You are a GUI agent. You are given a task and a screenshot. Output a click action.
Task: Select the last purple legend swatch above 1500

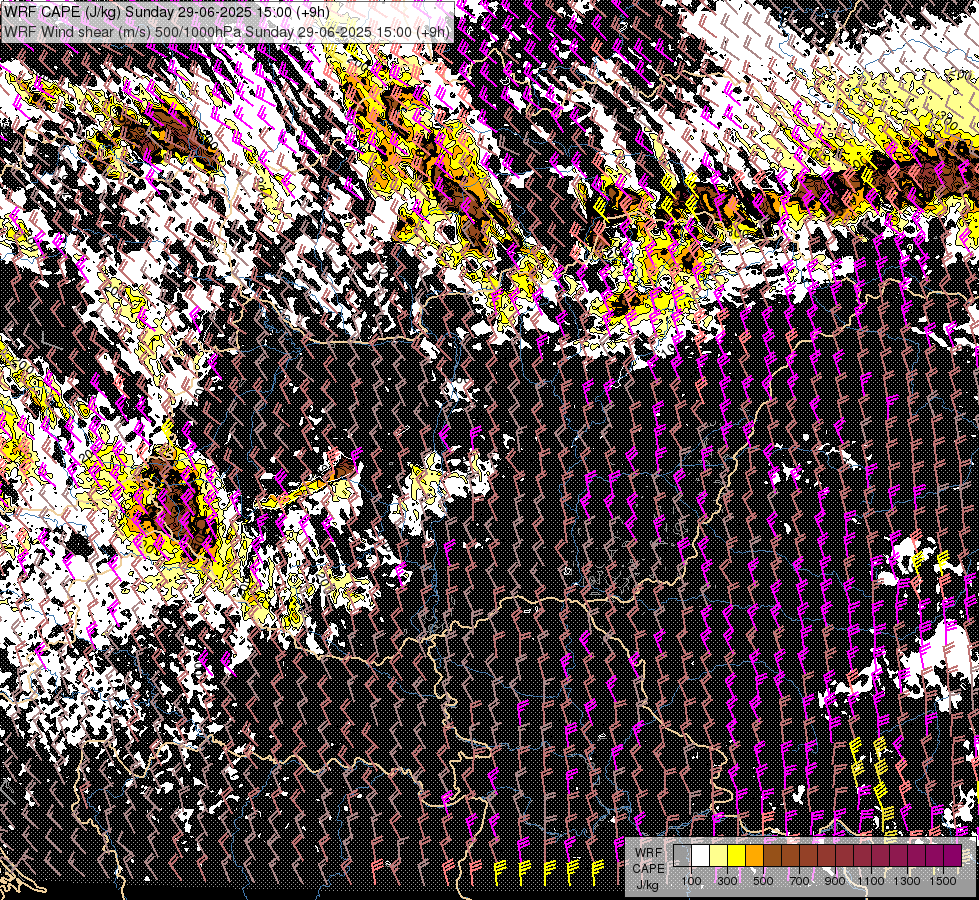coord(953,856)
